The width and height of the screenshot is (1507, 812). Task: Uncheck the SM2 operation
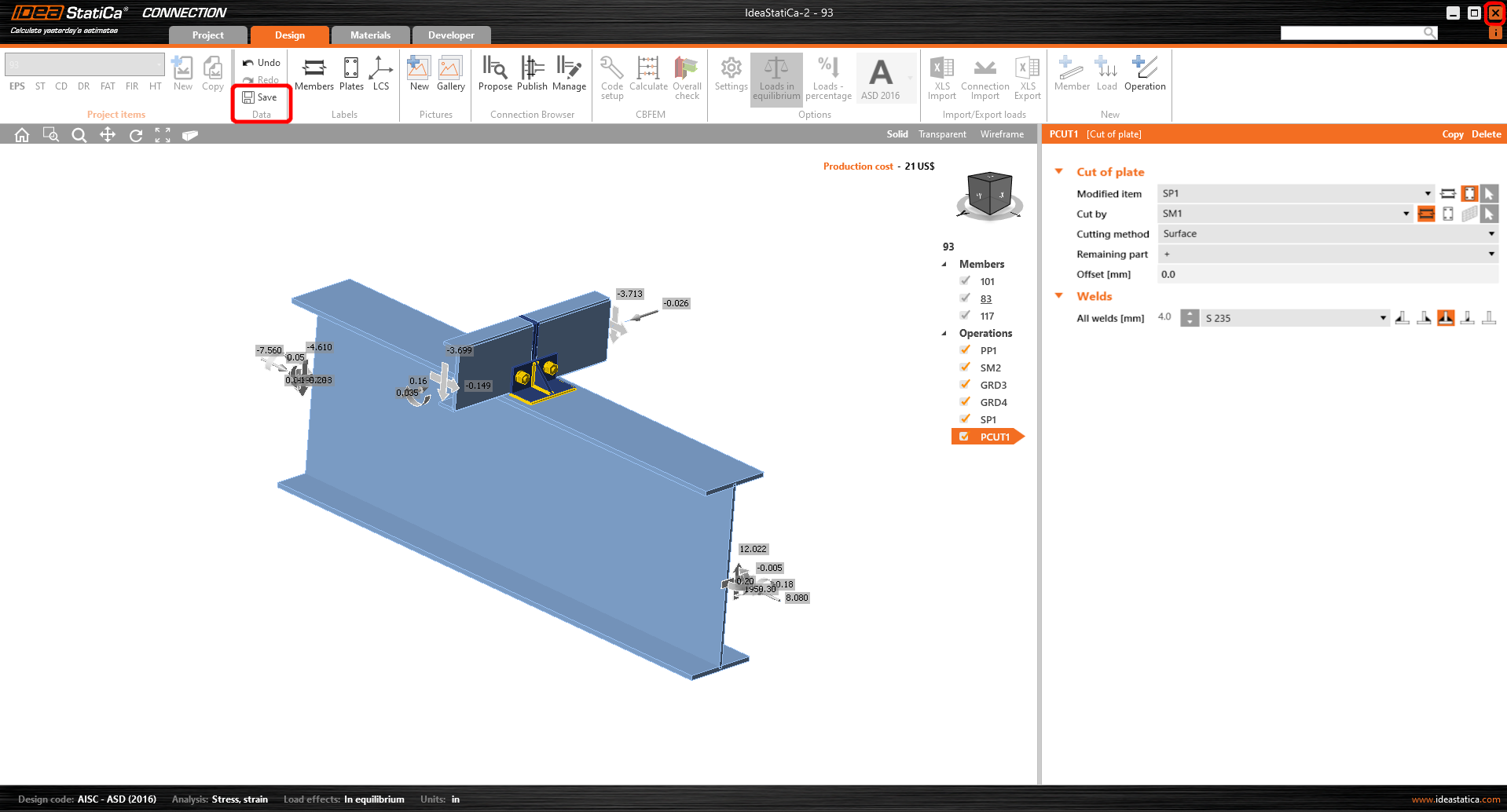pyautogui.click(x=965, y=367)
